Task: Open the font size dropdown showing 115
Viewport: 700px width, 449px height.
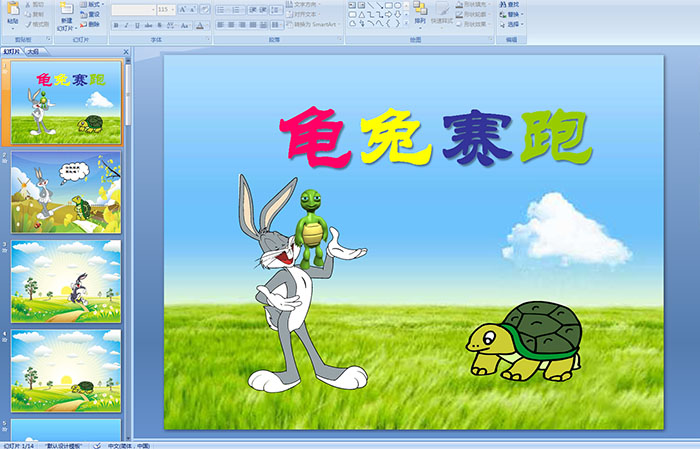Action: pyautogui.click(x=167, y=10)
